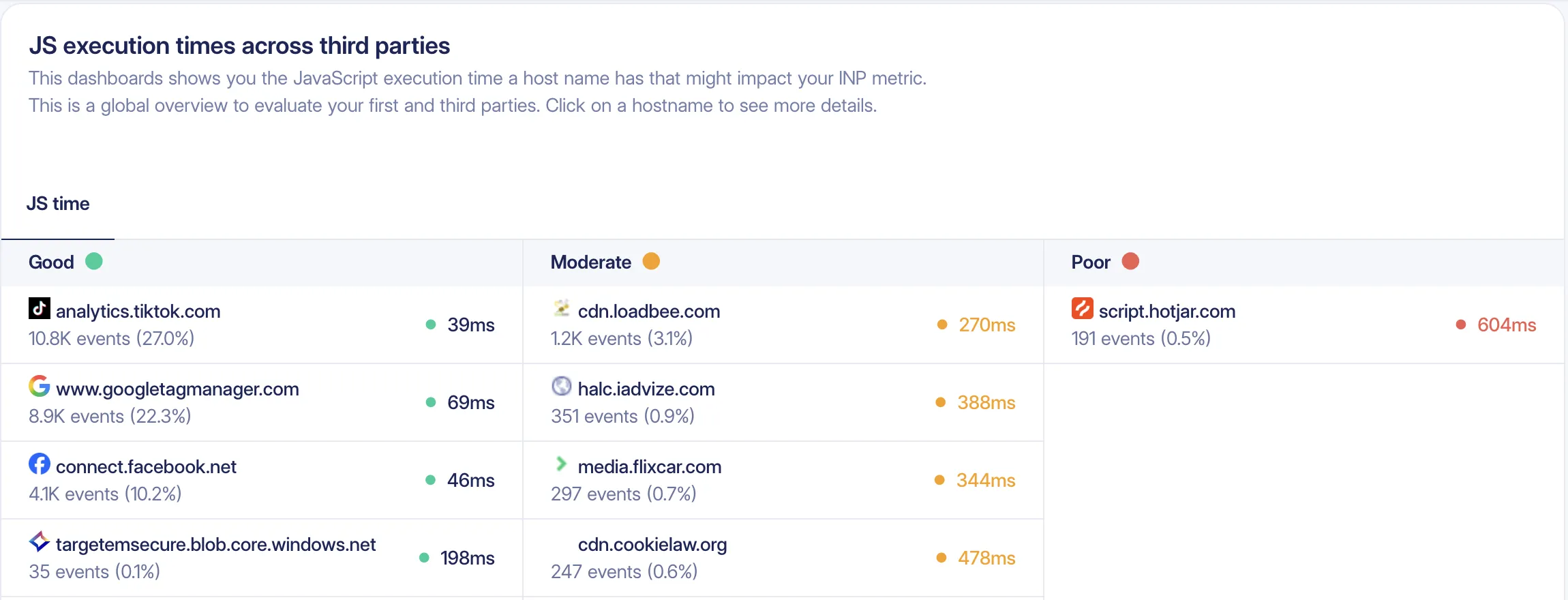Click the iAdvize globe icon
Image resolution: width=1568 pixels, height=600 pixels.
click(561, 387)
